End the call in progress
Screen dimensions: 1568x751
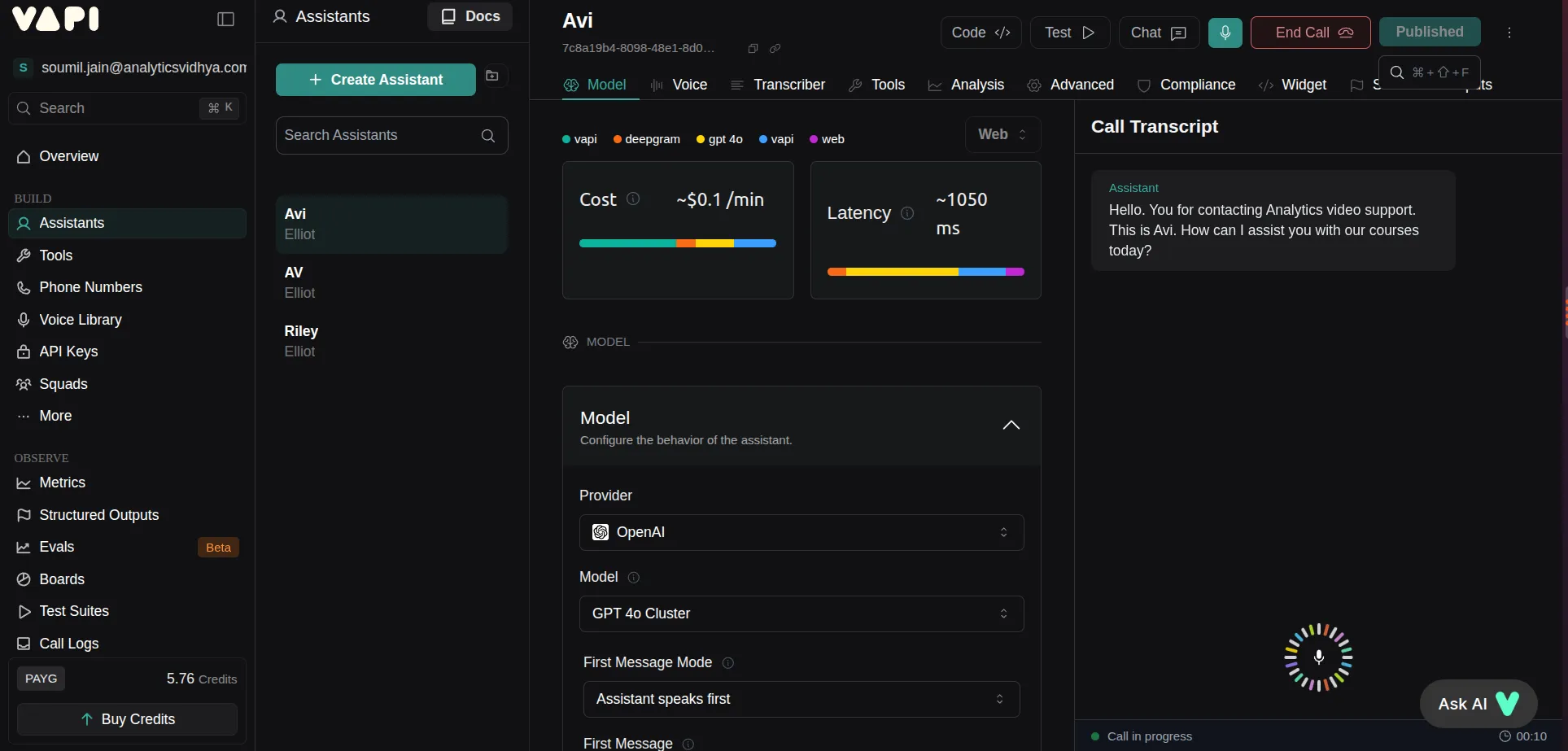(x=1310, y=33)
